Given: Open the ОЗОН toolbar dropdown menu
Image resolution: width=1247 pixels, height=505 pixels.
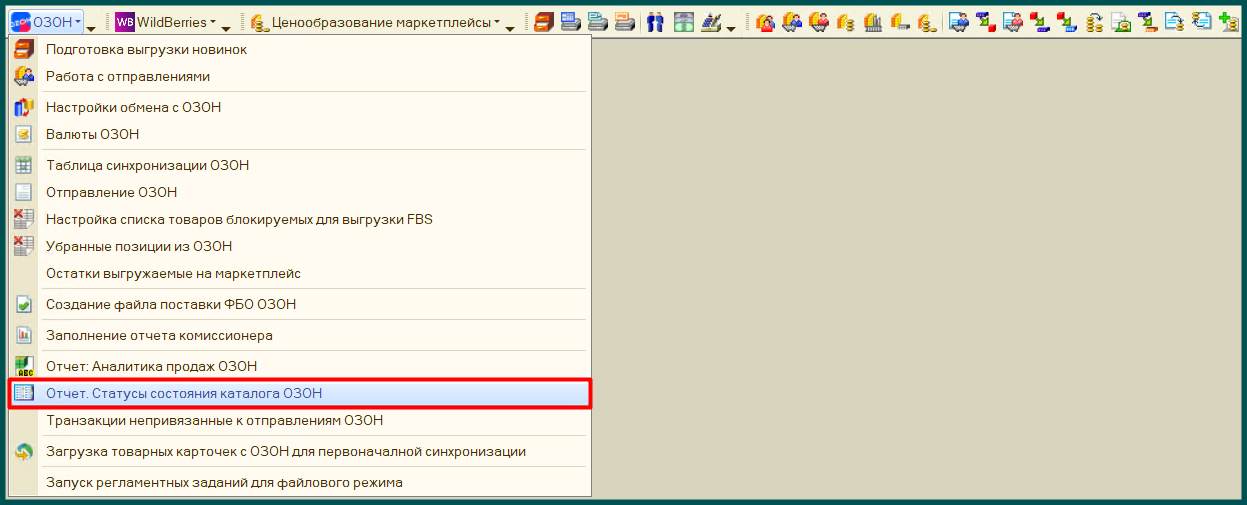Looking at the screenshot, I should [x=46, y=21].
